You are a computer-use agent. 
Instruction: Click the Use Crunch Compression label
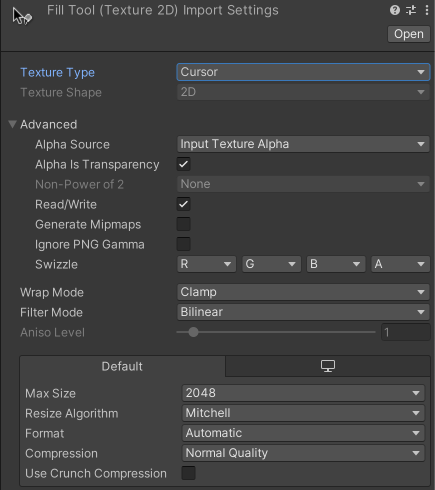point(96,473)
